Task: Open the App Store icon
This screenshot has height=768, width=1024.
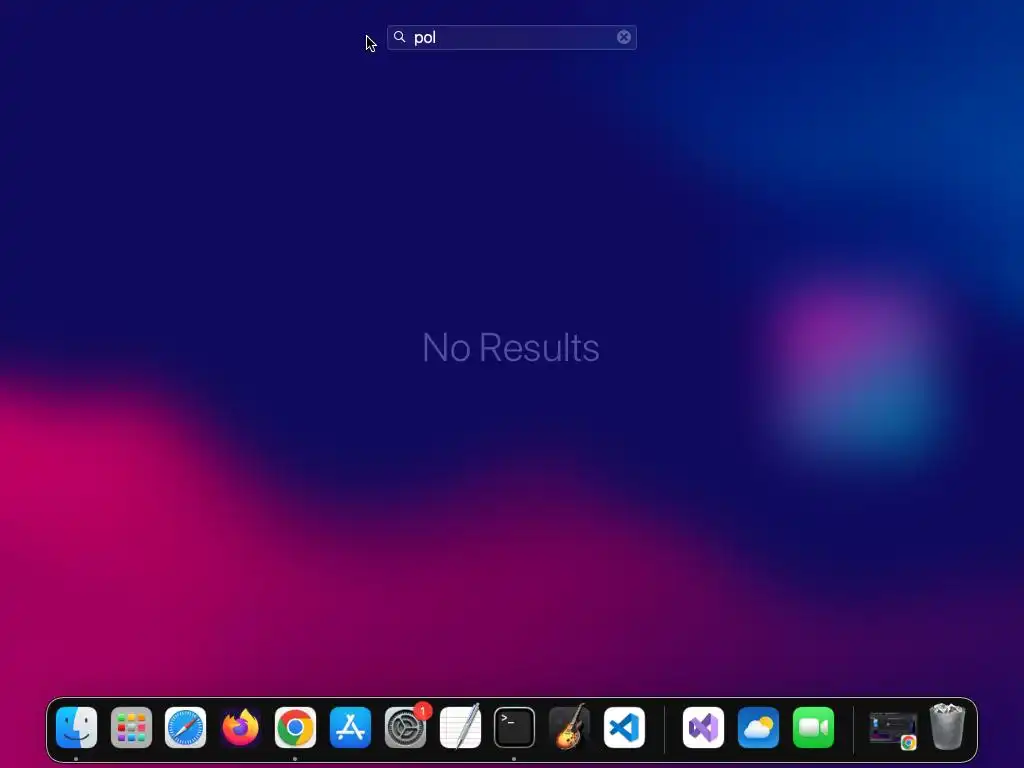Action: [350, 727]
